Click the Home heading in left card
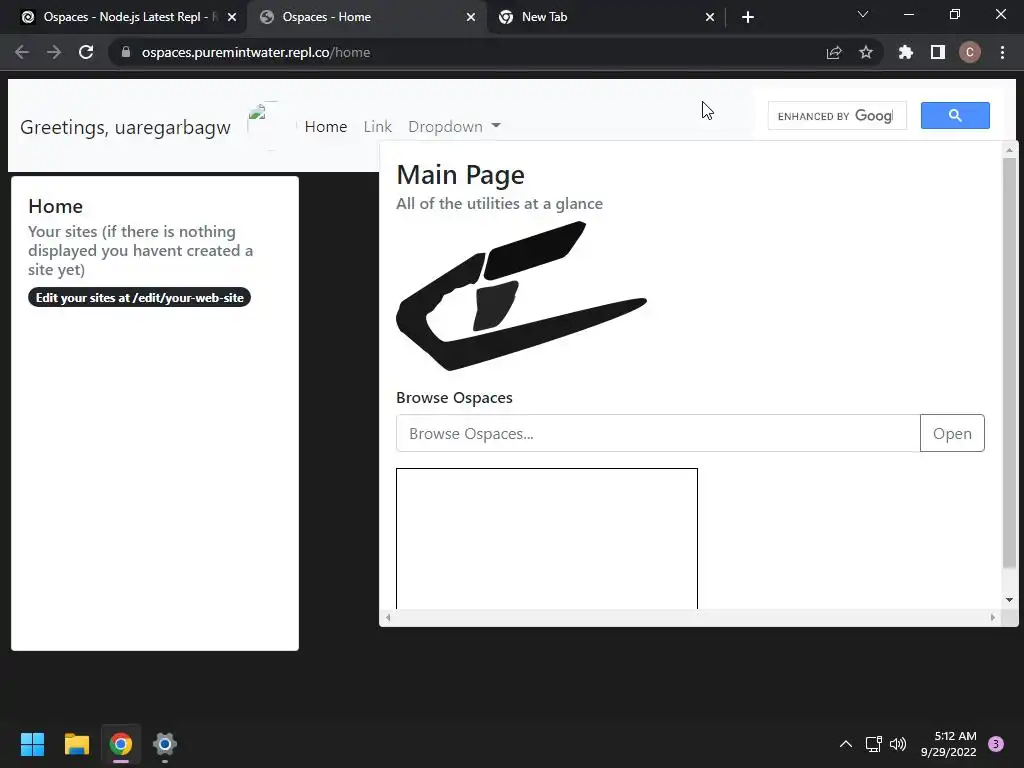This screenshot has height=768, width=1024. (x=56, y=206)
